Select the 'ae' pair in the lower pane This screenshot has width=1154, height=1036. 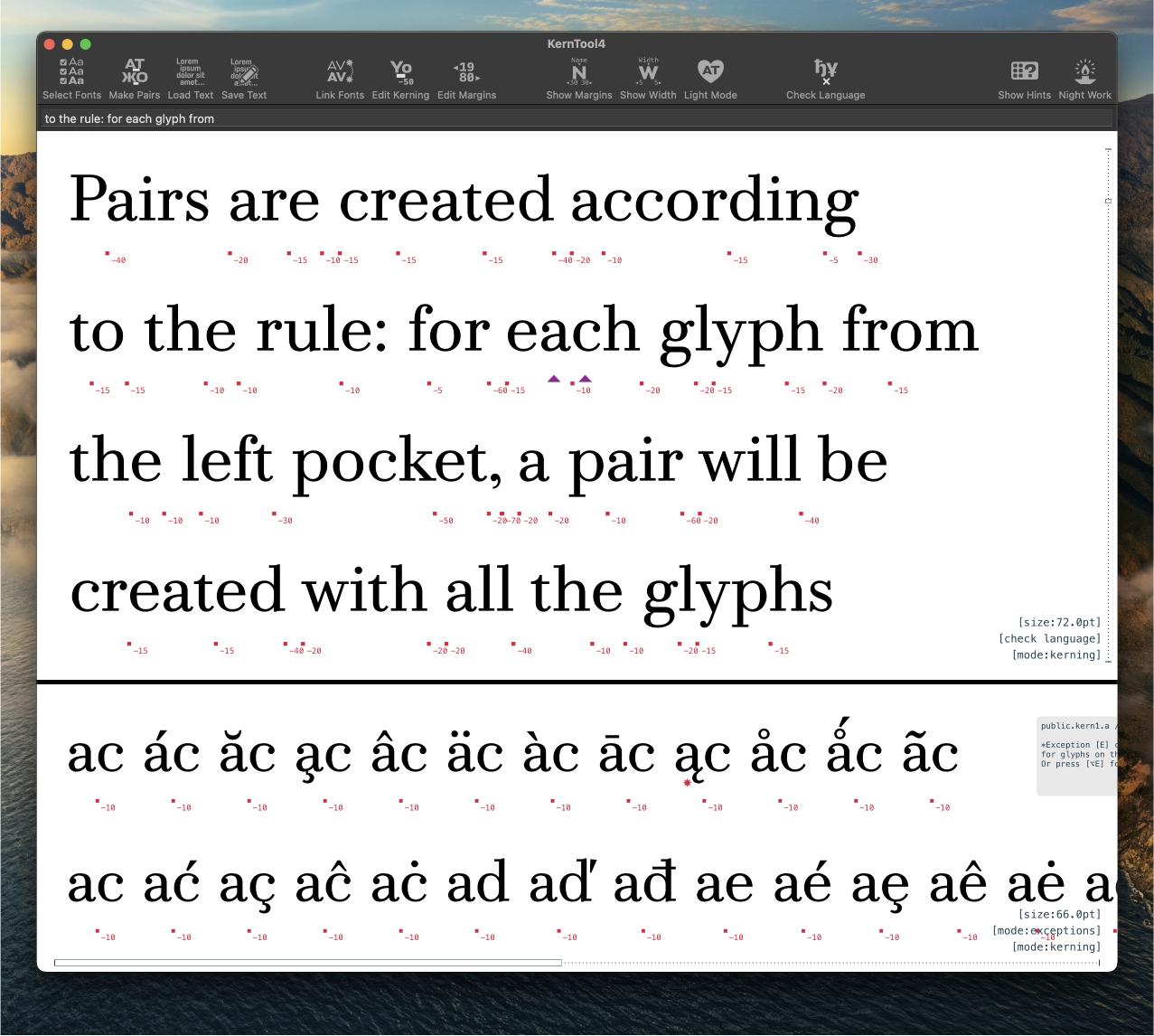pyautogui.click(x=725, y=885)
